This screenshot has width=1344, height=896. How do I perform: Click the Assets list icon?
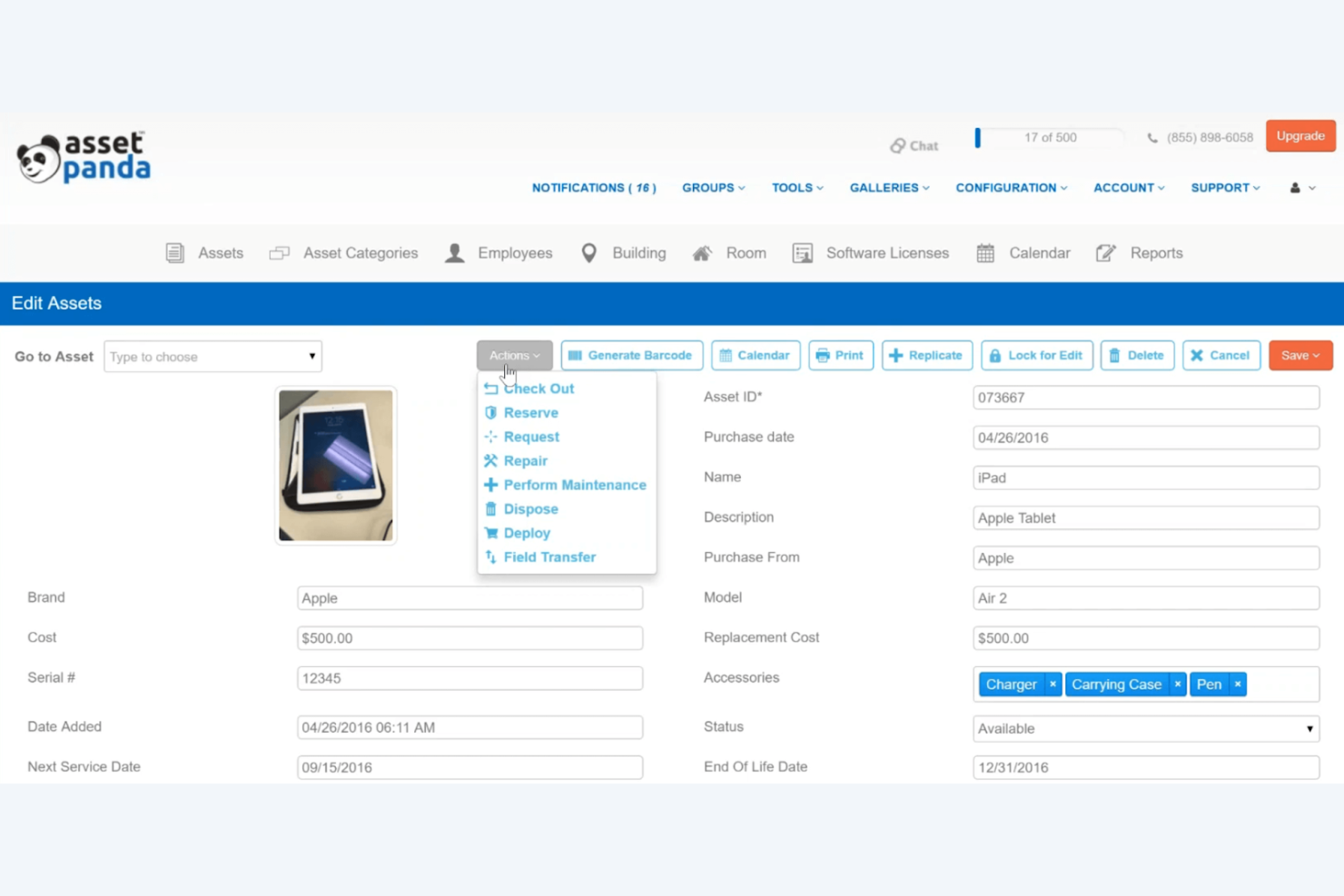pos(175,253)
